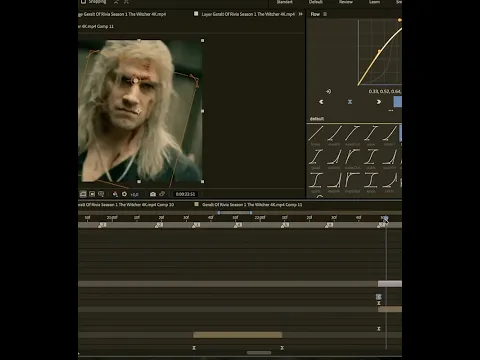480x360 pixels.
Task: Select fifth preset in third Flow row
Action: (389, 182)
